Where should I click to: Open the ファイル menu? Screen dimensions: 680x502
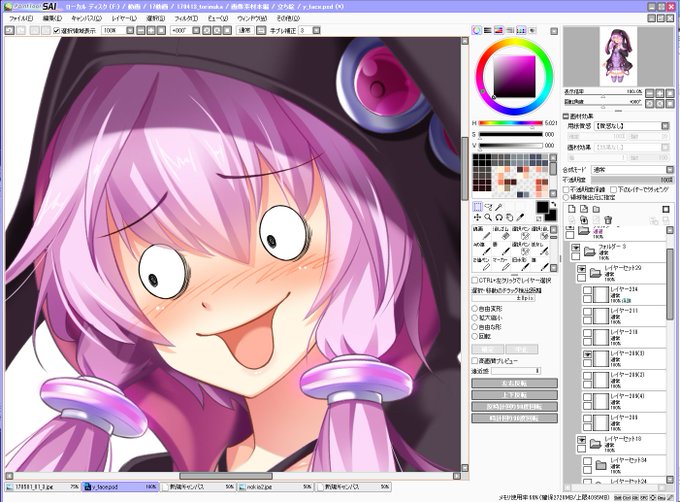pyautogui.click(x=21, y=18)
